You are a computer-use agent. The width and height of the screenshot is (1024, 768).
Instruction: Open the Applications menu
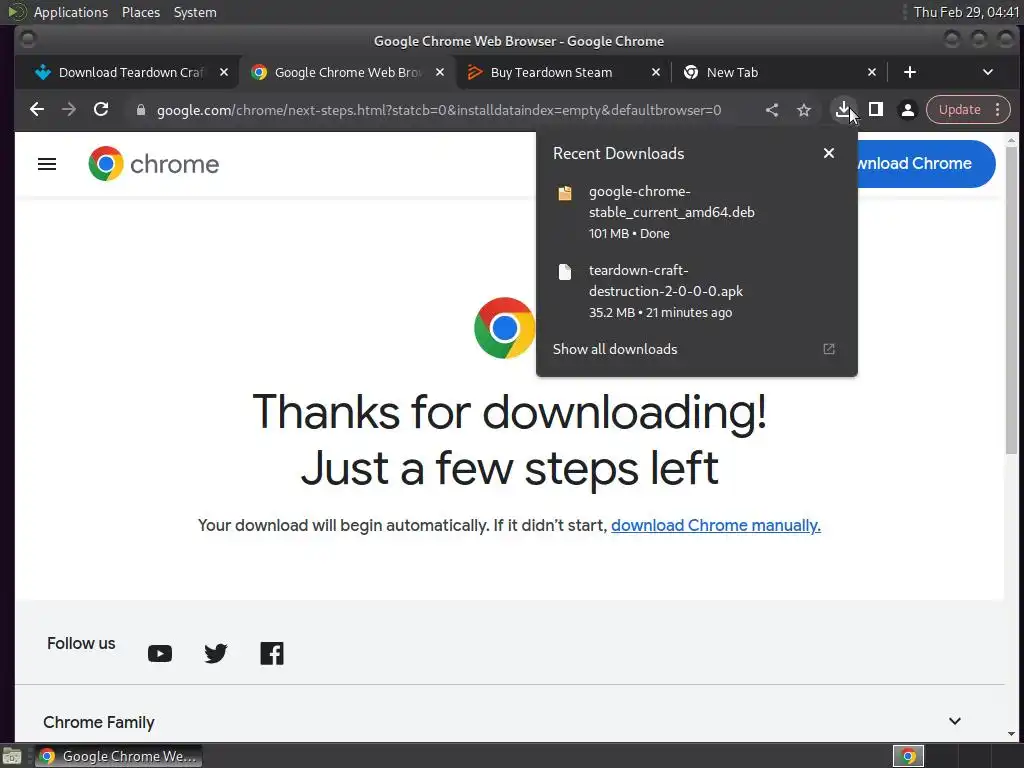[x=71, y=12]
